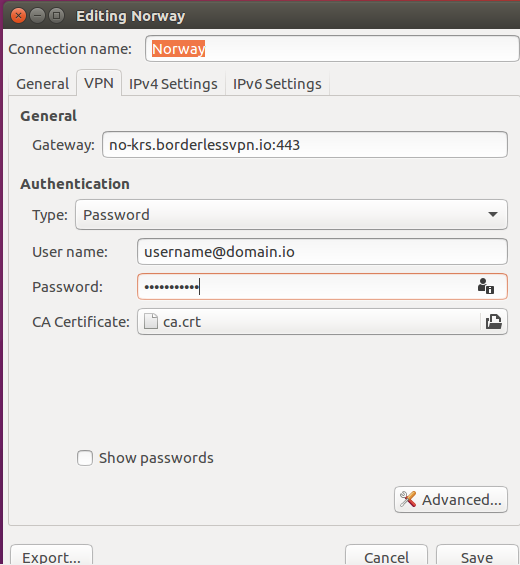Click the password storage options icon

486,286
